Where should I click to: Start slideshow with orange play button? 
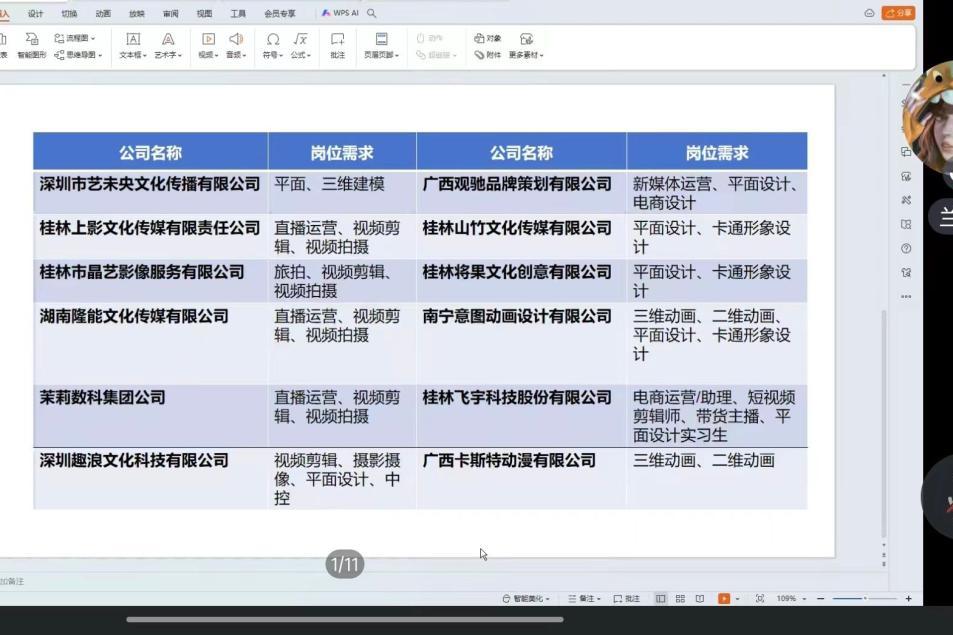click(x=724, y=598)
